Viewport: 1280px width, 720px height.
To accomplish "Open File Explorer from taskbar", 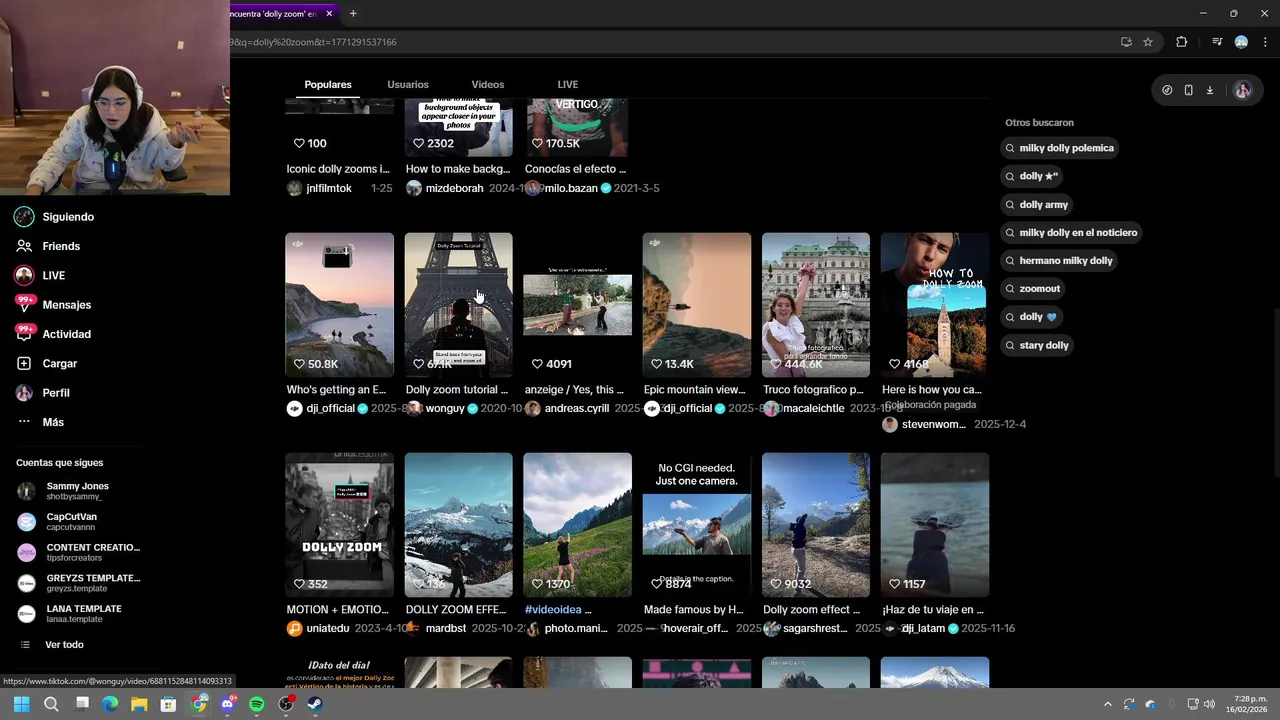I will [x=139, y=704].
